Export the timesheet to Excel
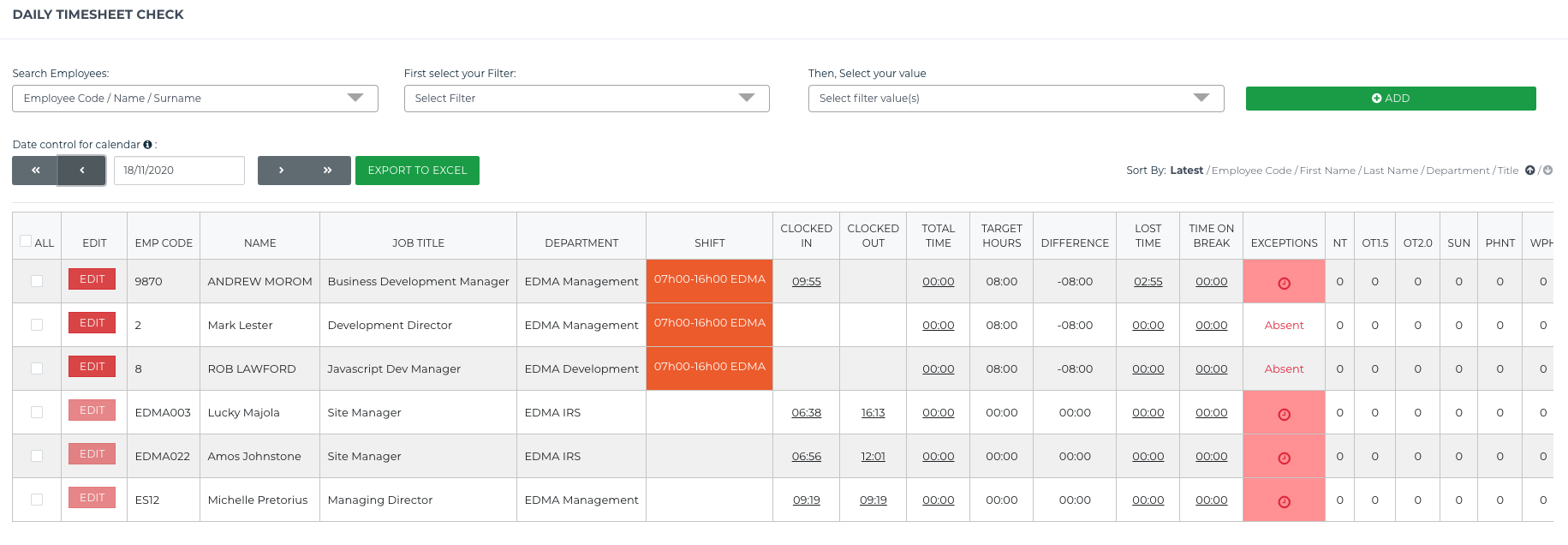This screenshot has height=545, width=1568. (417, 171)
